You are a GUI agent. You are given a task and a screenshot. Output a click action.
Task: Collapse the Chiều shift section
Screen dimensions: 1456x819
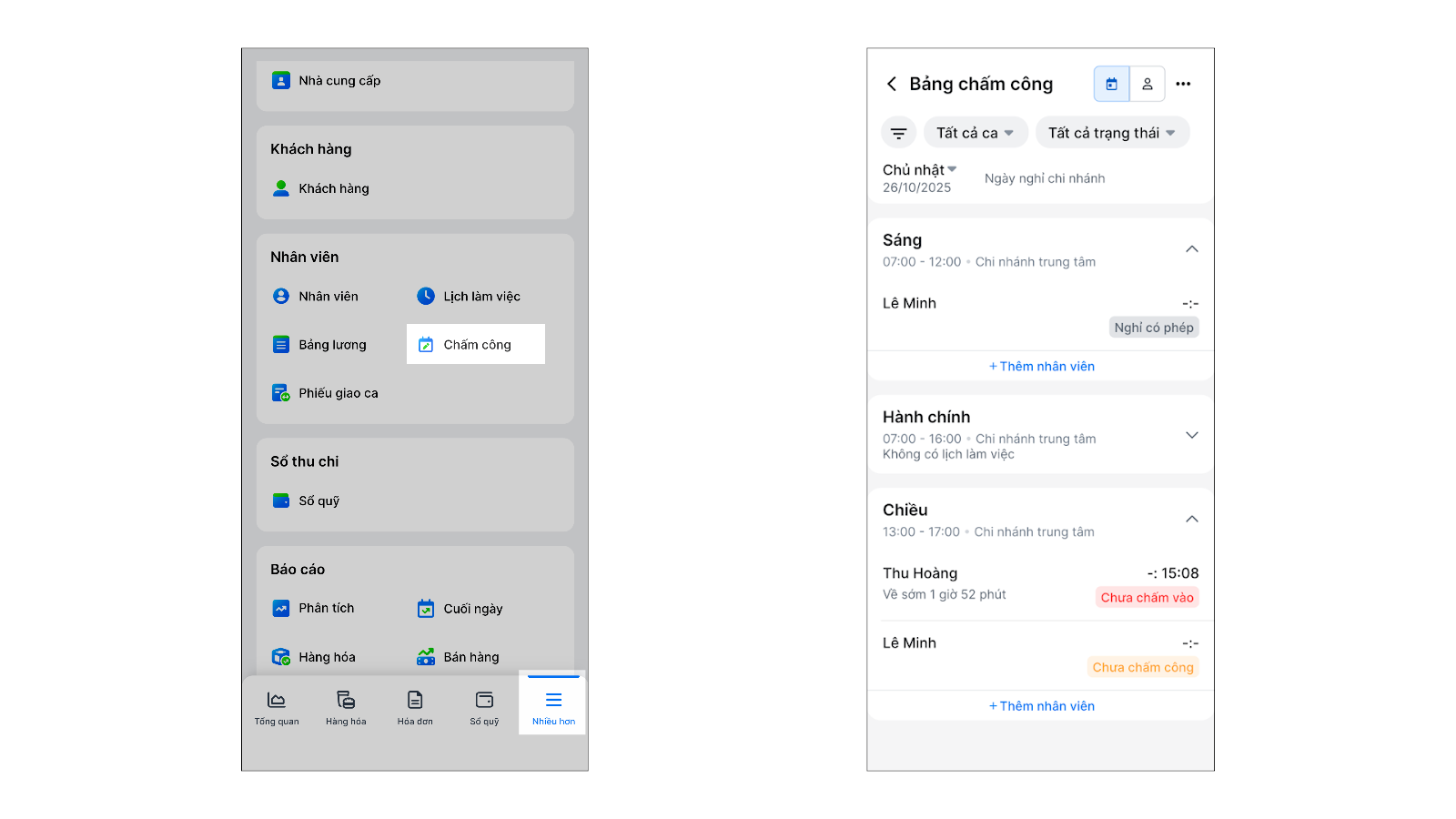(x=1192, y=519)
